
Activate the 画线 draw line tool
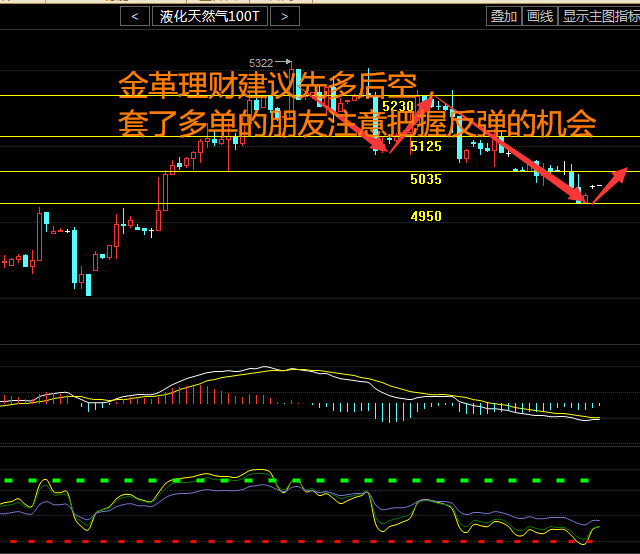(540, 16)
